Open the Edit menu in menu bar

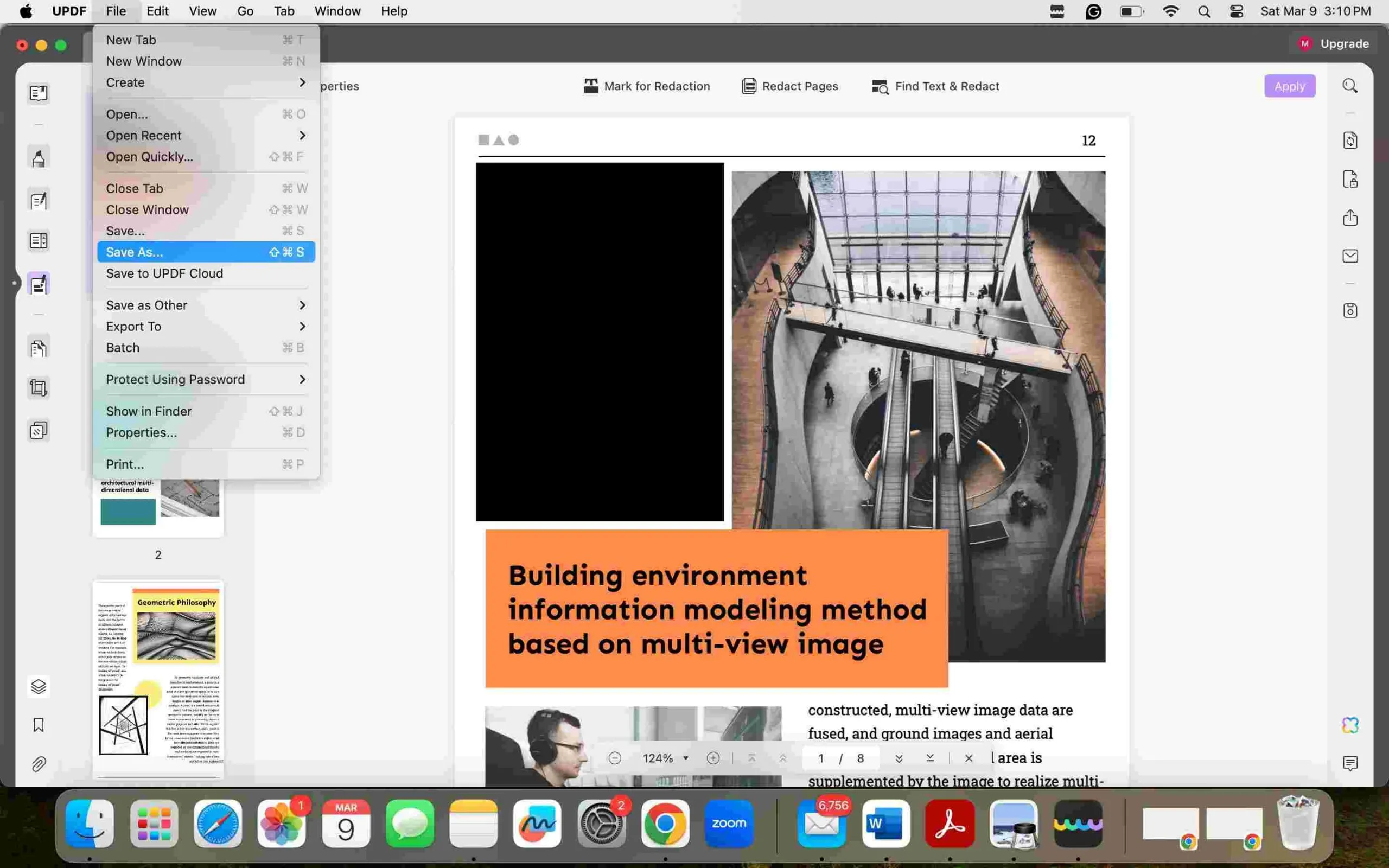click(157, 11)
